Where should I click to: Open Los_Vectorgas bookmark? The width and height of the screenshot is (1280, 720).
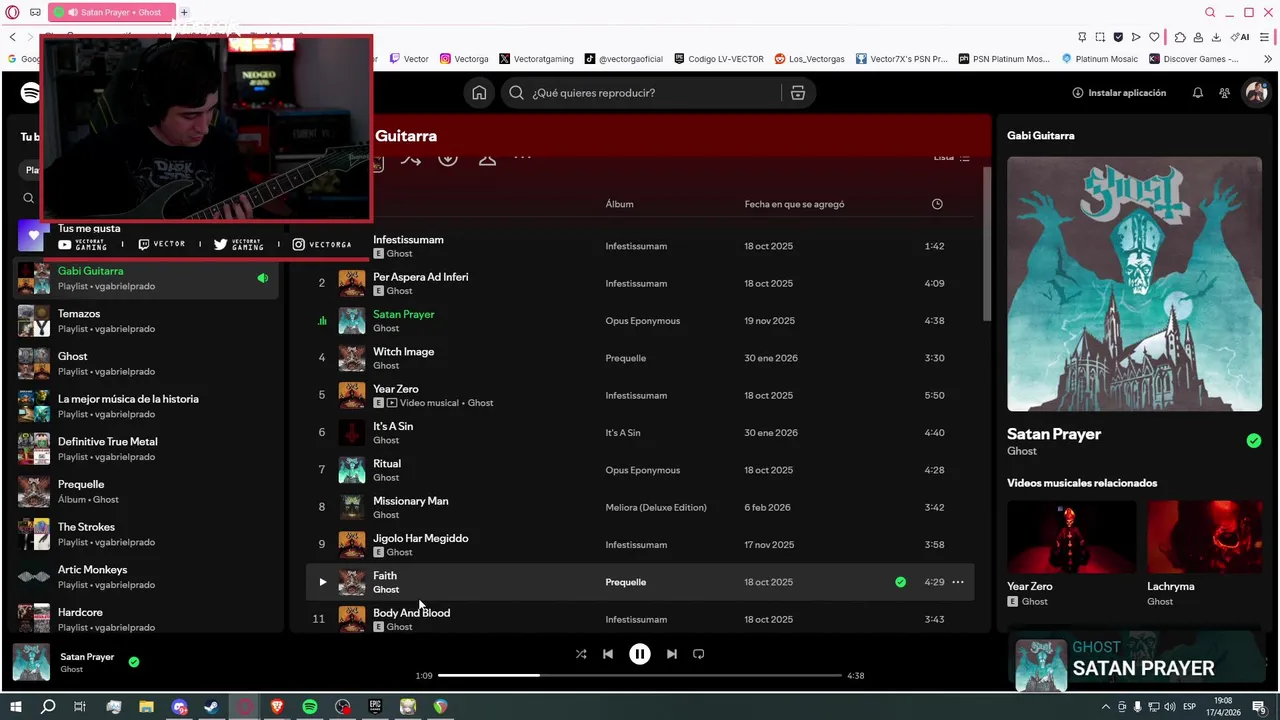(x=810, y=59)
